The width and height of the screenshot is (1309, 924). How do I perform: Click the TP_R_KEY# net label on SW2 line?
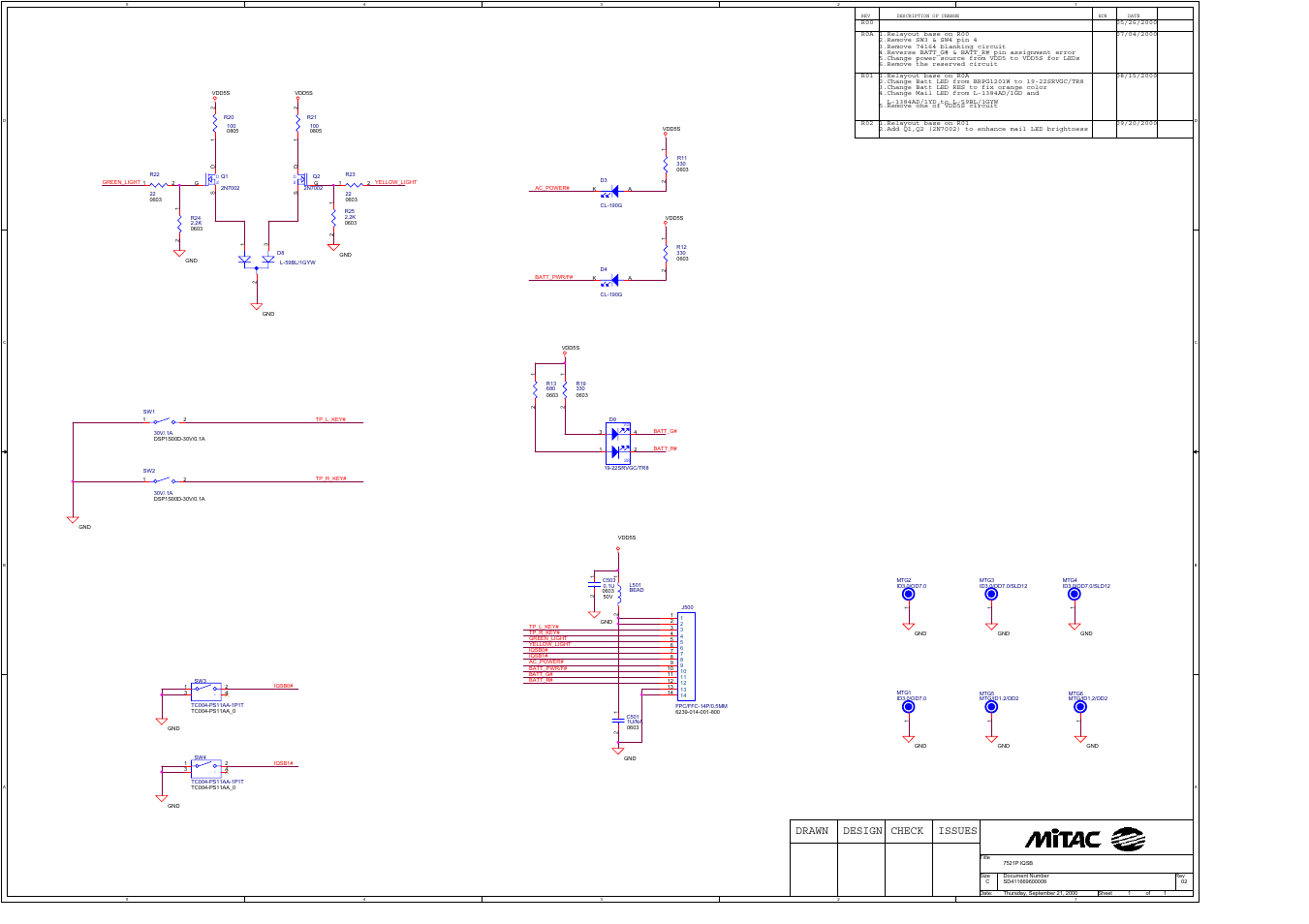[330, 479]
